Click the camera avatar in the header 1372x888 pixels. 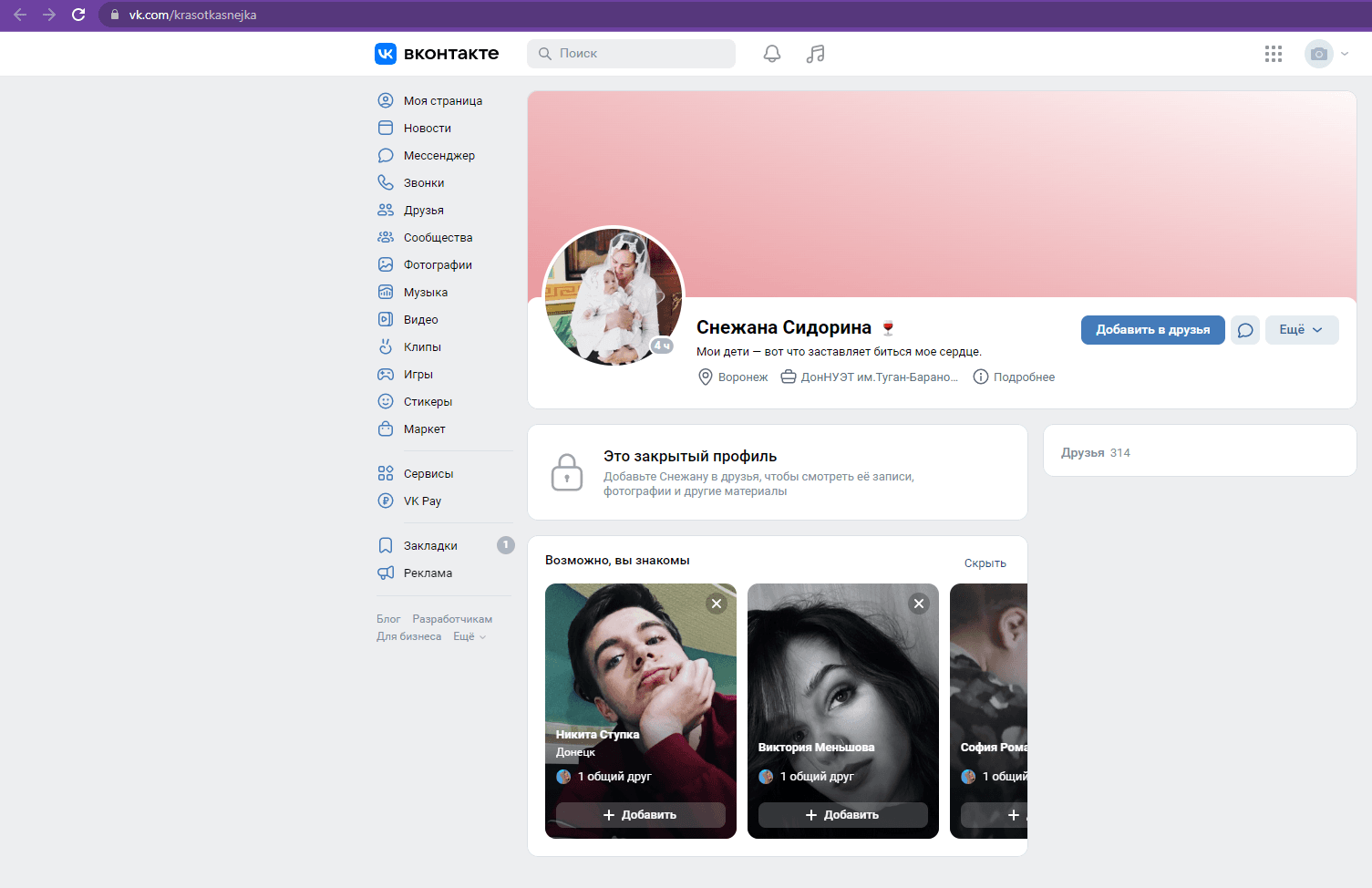pos(1318,54)
